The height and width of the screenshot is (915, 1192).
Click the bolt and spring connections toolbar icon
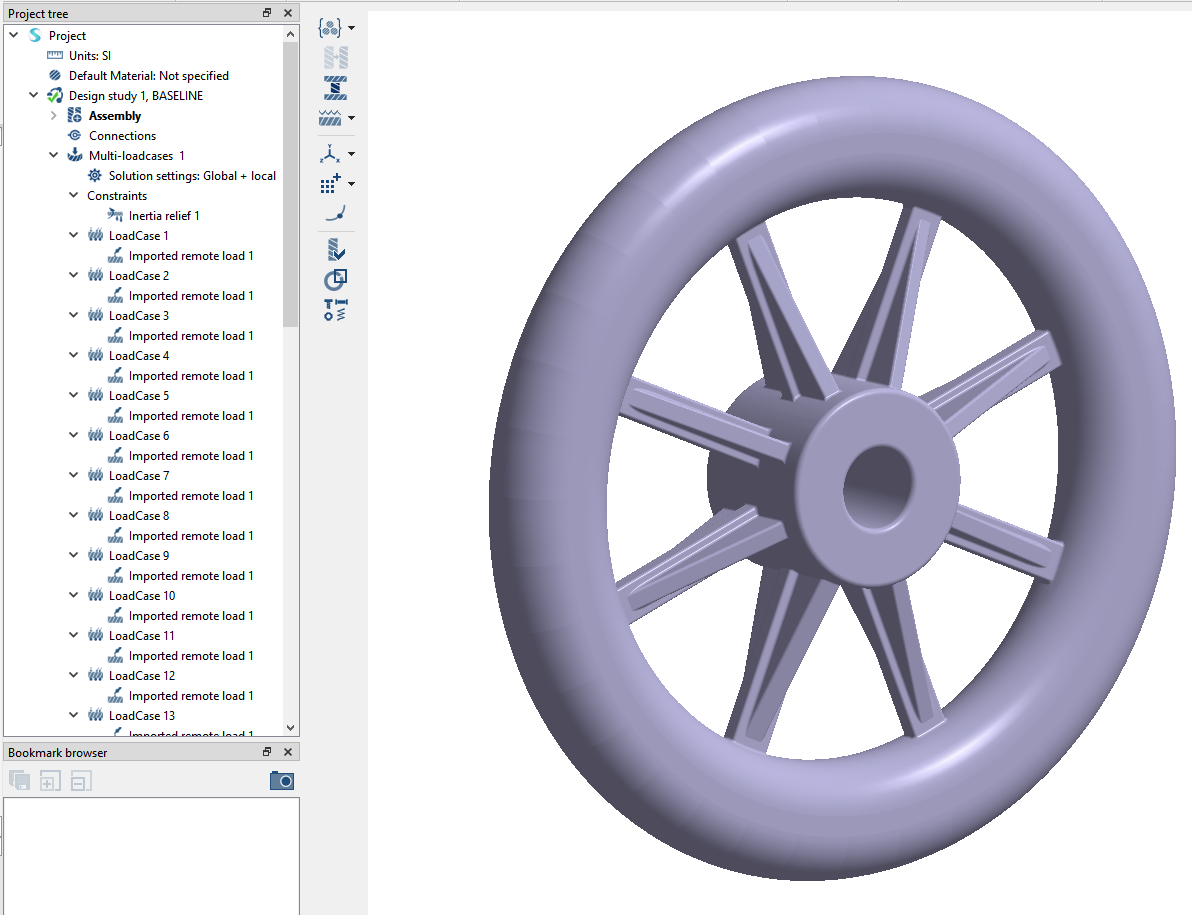coord(335,310)
